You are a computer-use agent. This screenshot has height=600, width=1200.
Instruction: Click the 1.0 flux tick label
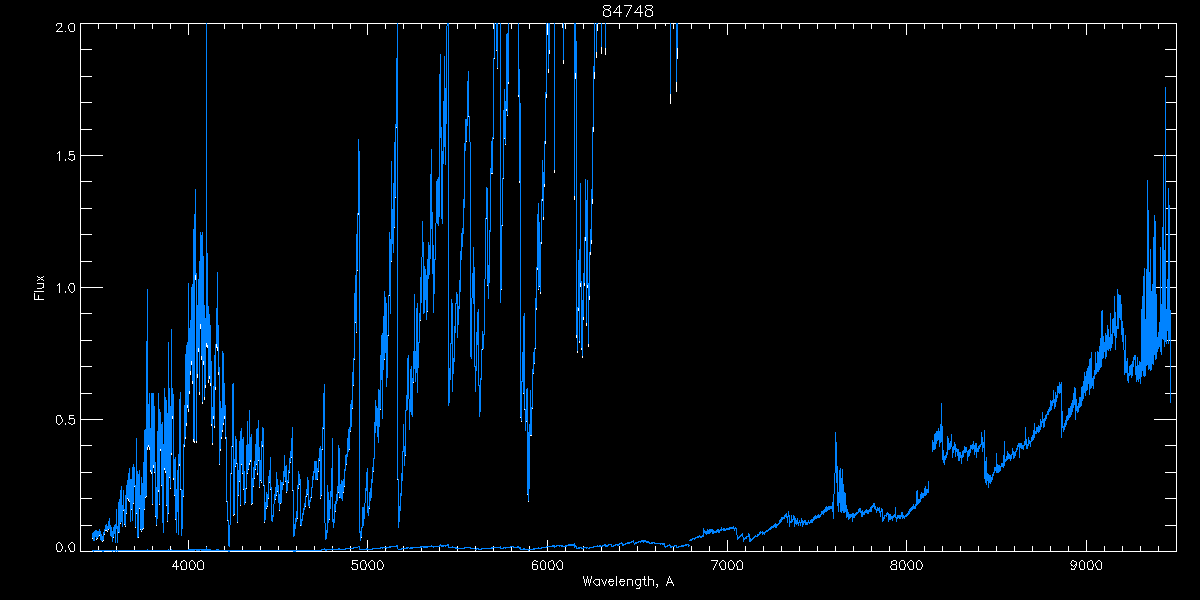(x=64, y=288)
